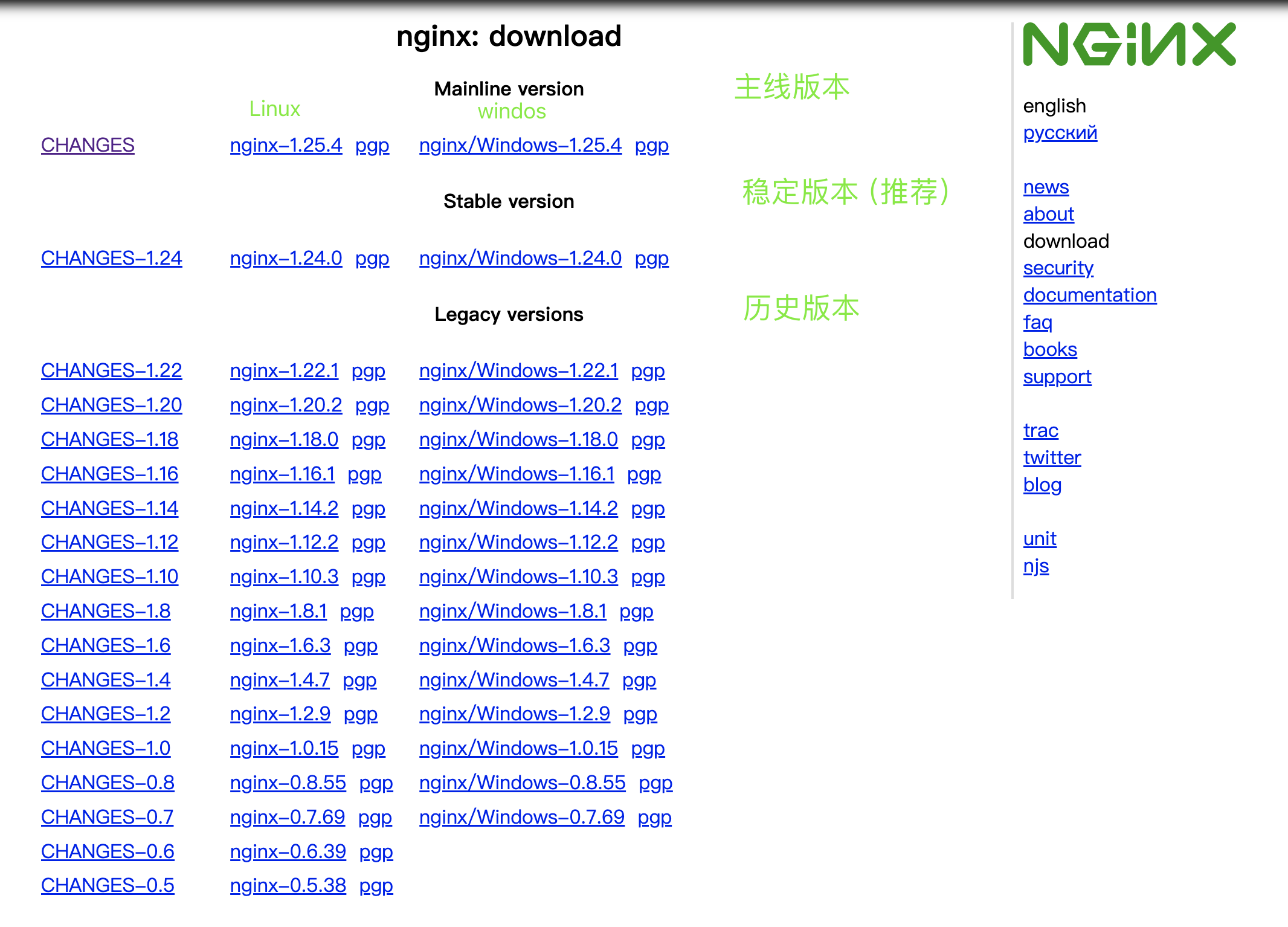Screen dimensions: 1288x927
Task: Open pgp for nginx/Windows-1.14.2
Action: coord(648,509)
